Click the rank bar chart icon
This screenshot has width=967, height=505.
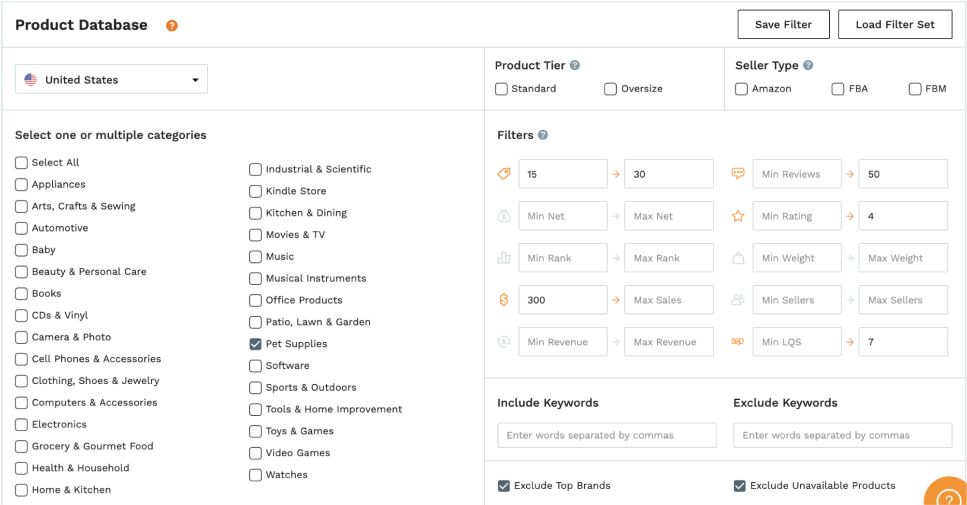click(x=504, y=258)
